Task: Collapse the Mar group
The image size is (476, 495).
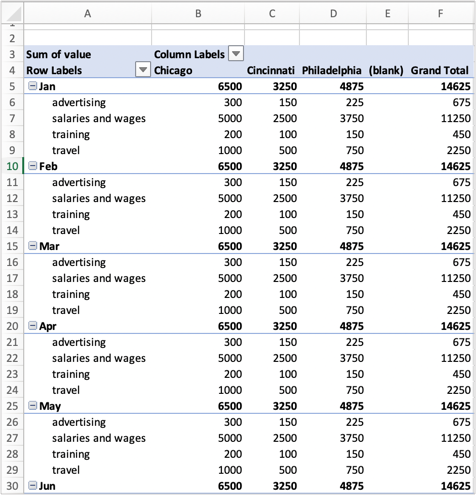Action: pos(32,246)
